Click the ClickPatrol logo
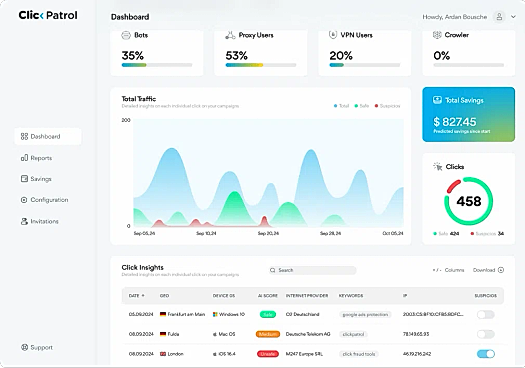 (x=48, y=15)
